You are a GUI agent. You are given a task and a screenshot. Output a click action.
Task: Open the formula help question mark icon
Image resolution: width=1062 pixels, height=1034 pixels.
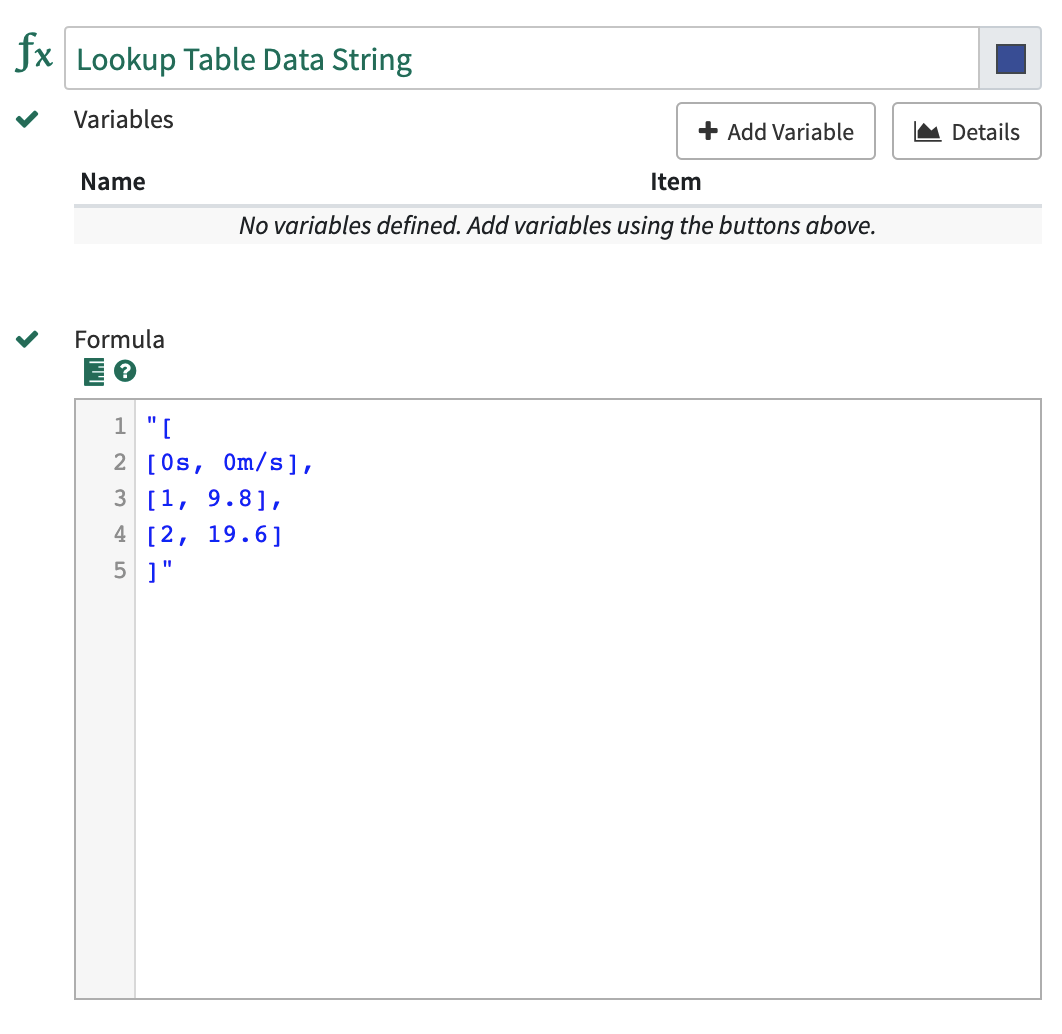[124, 371]
